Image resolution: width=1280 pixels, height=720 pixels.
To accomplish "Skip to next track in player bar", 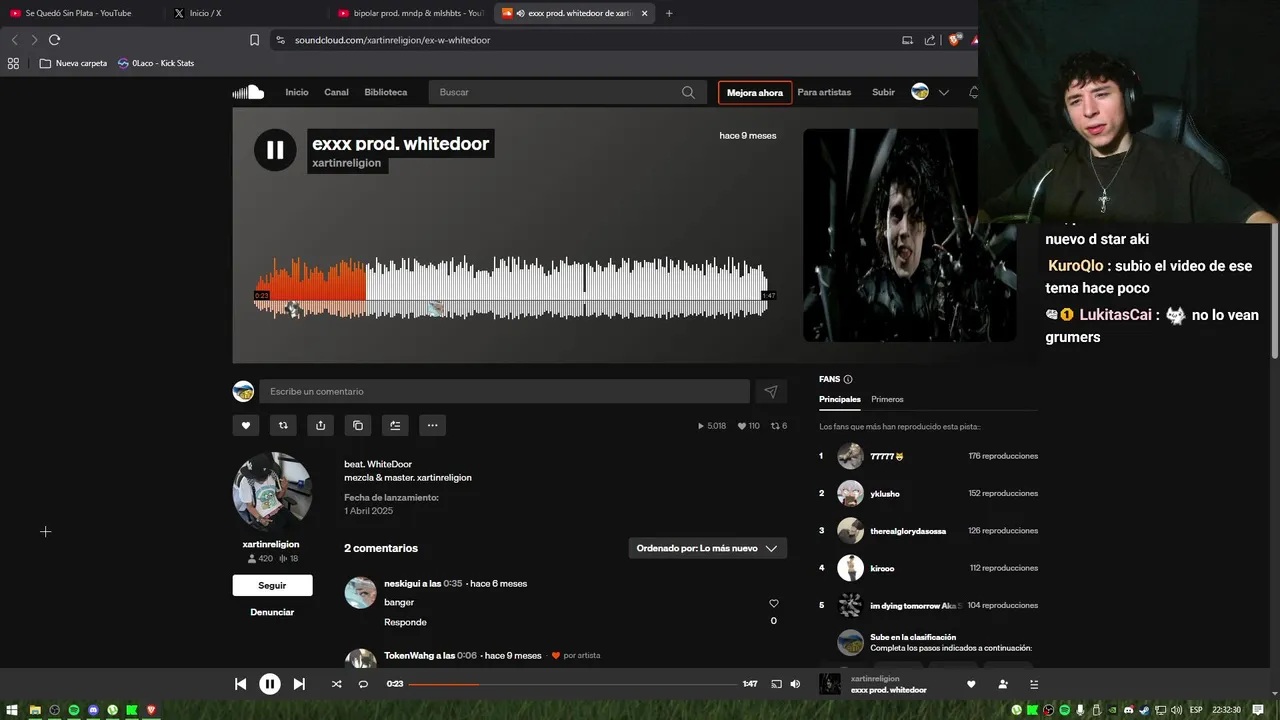I will (299, 684).
